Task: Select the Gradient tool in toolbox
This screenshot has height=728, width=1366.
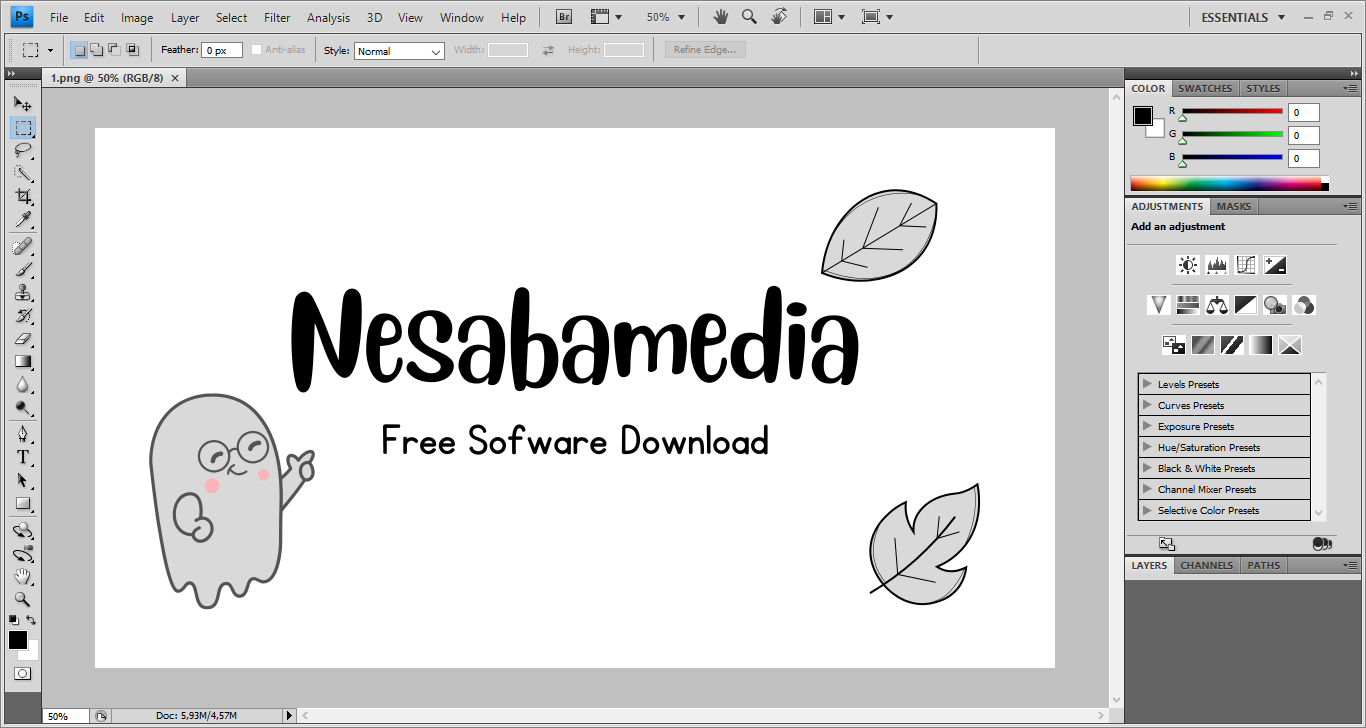Action: [22, 362]
